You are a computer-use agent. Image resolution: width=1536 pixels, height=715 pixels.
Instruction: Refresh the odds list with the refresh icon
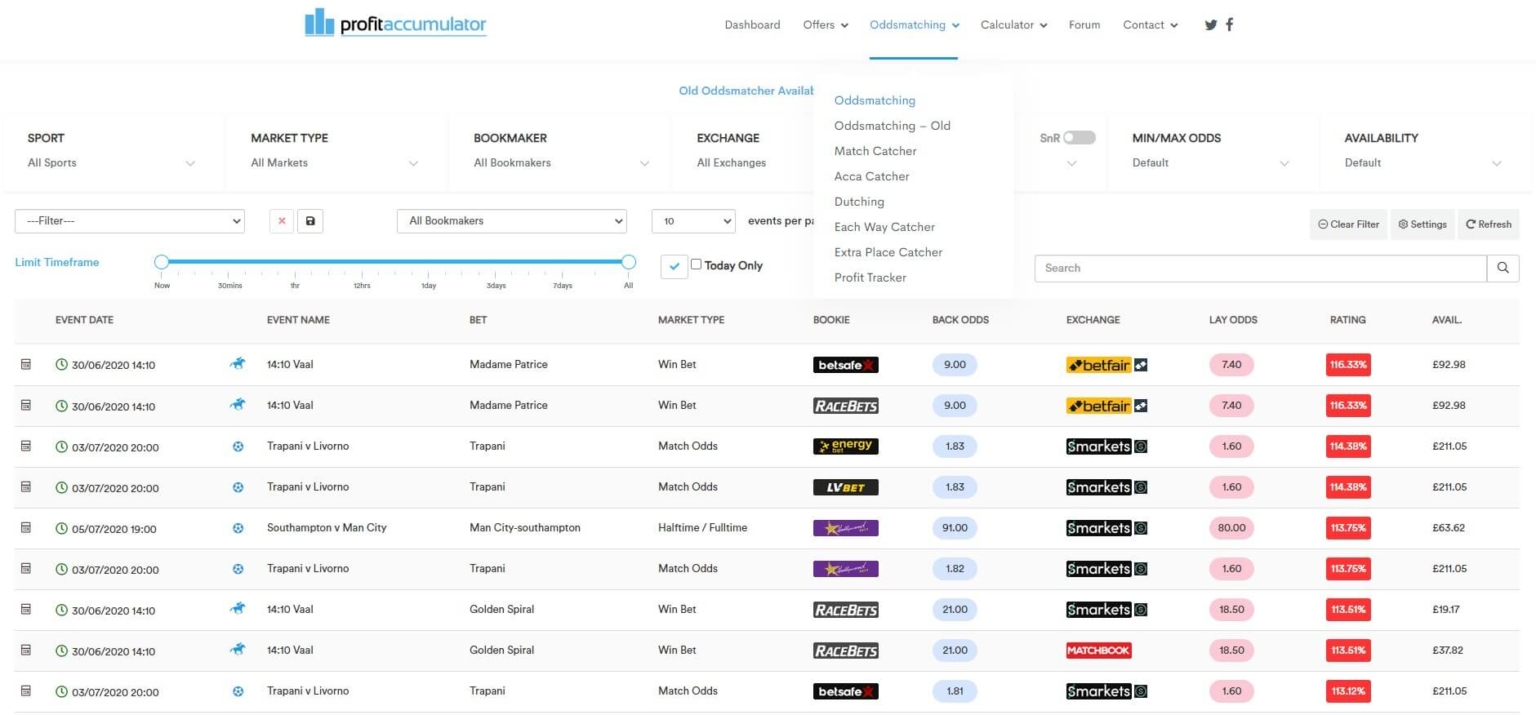1488,224
